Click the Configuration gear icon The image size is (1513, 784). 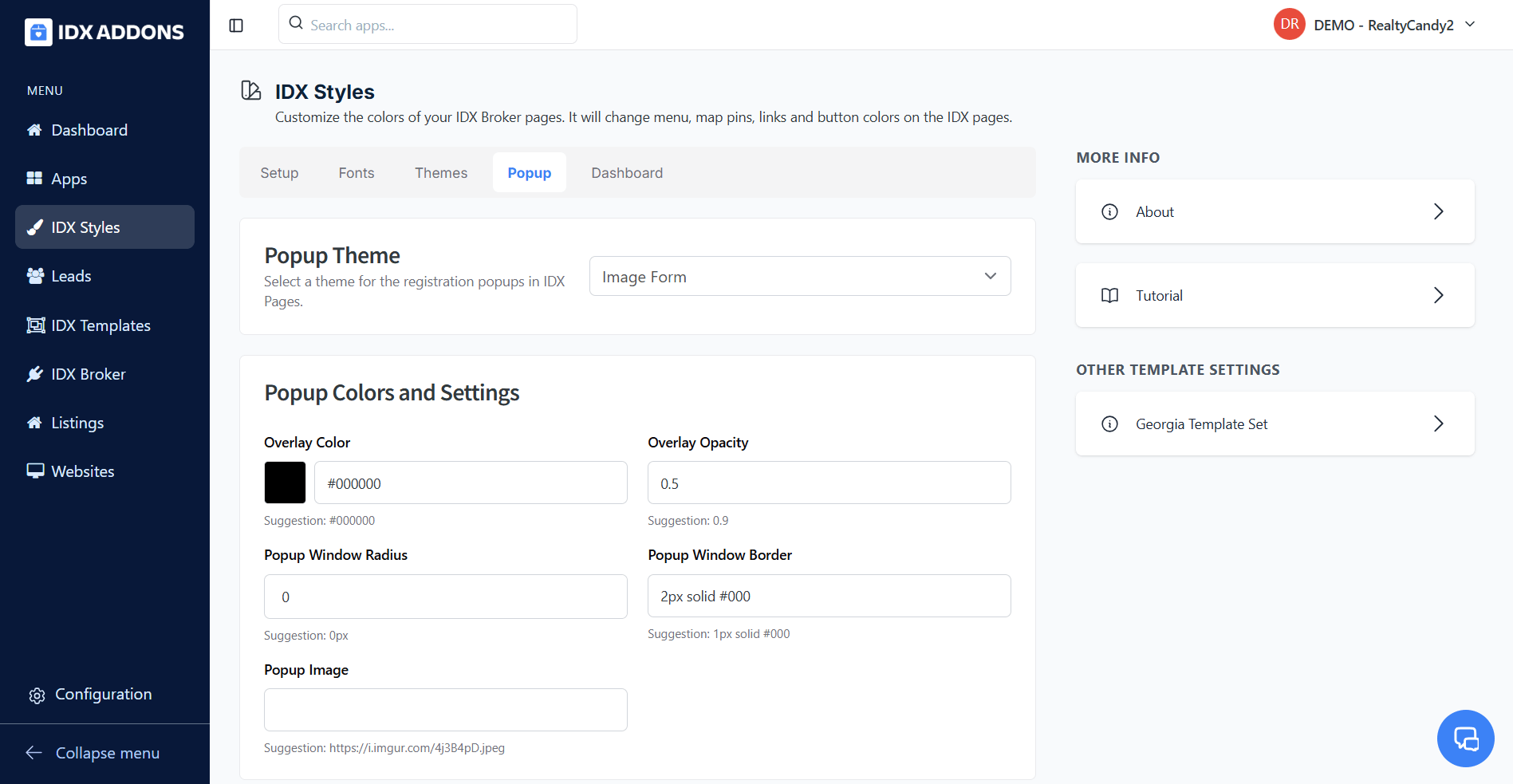click(37, 695)
